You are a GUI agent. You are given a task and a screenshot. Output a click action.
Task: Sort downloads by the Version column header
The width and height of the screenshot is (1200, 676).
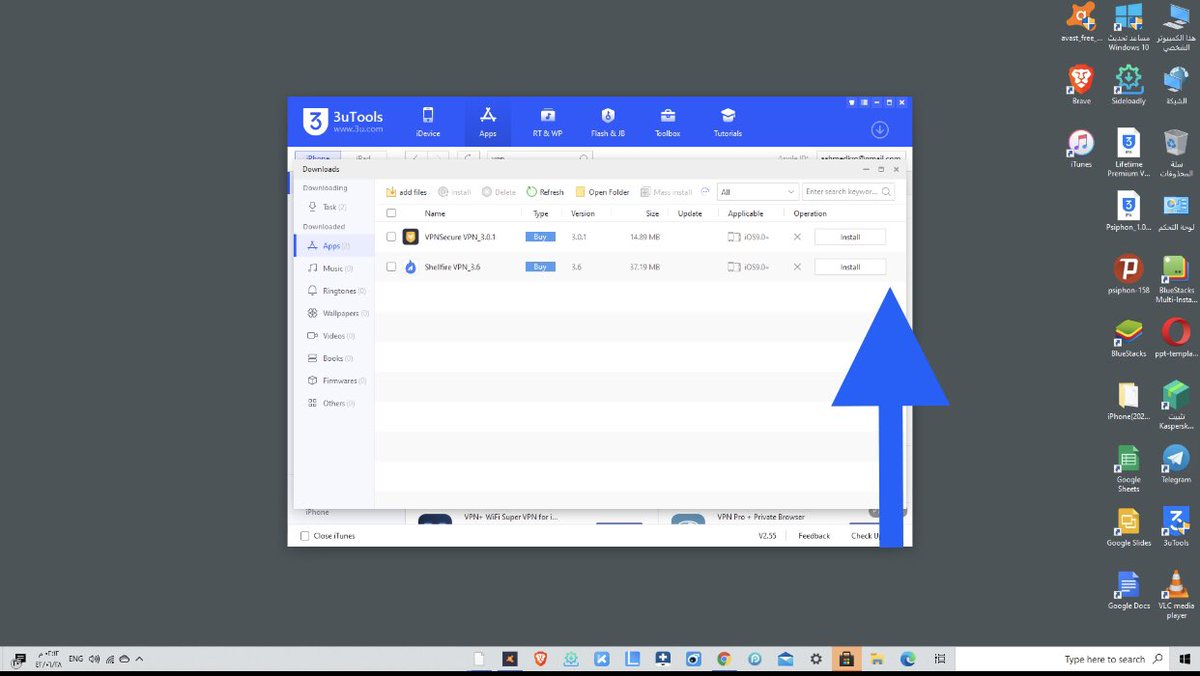click(x=583, y=213)
